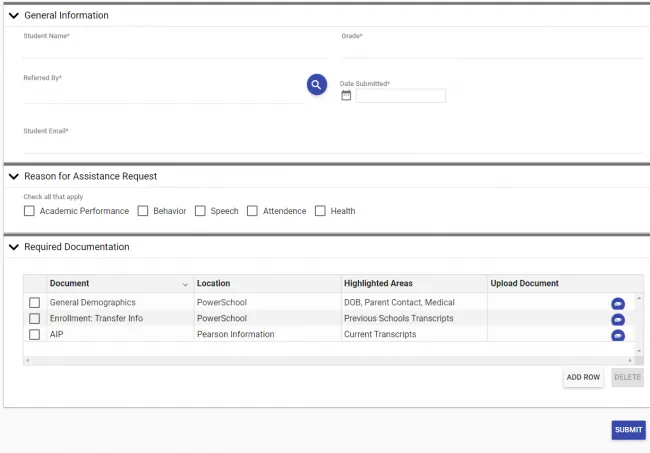Upload document for Enrollment: Transfer Info row
The width and height of the screenshot is (650, 453).
(x=617, y=319)
